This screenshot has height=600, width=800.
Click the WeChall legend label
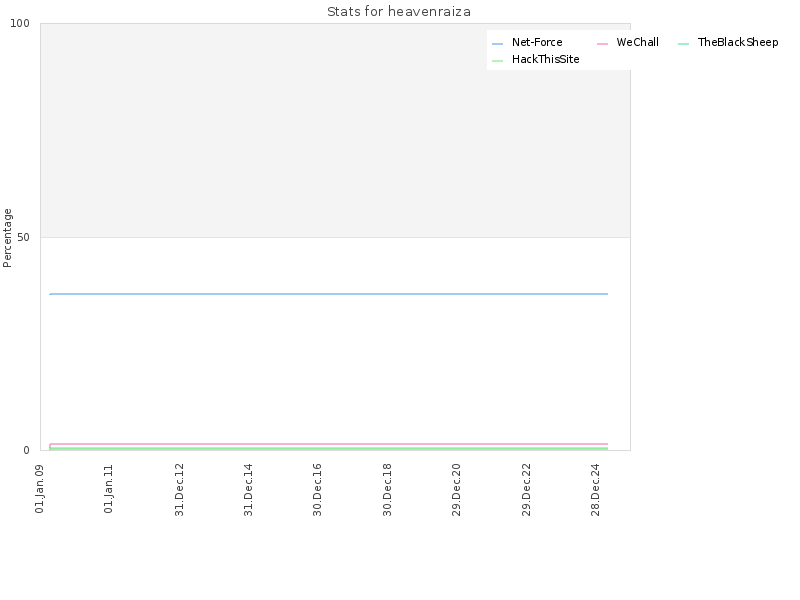(x=637, y=42)
